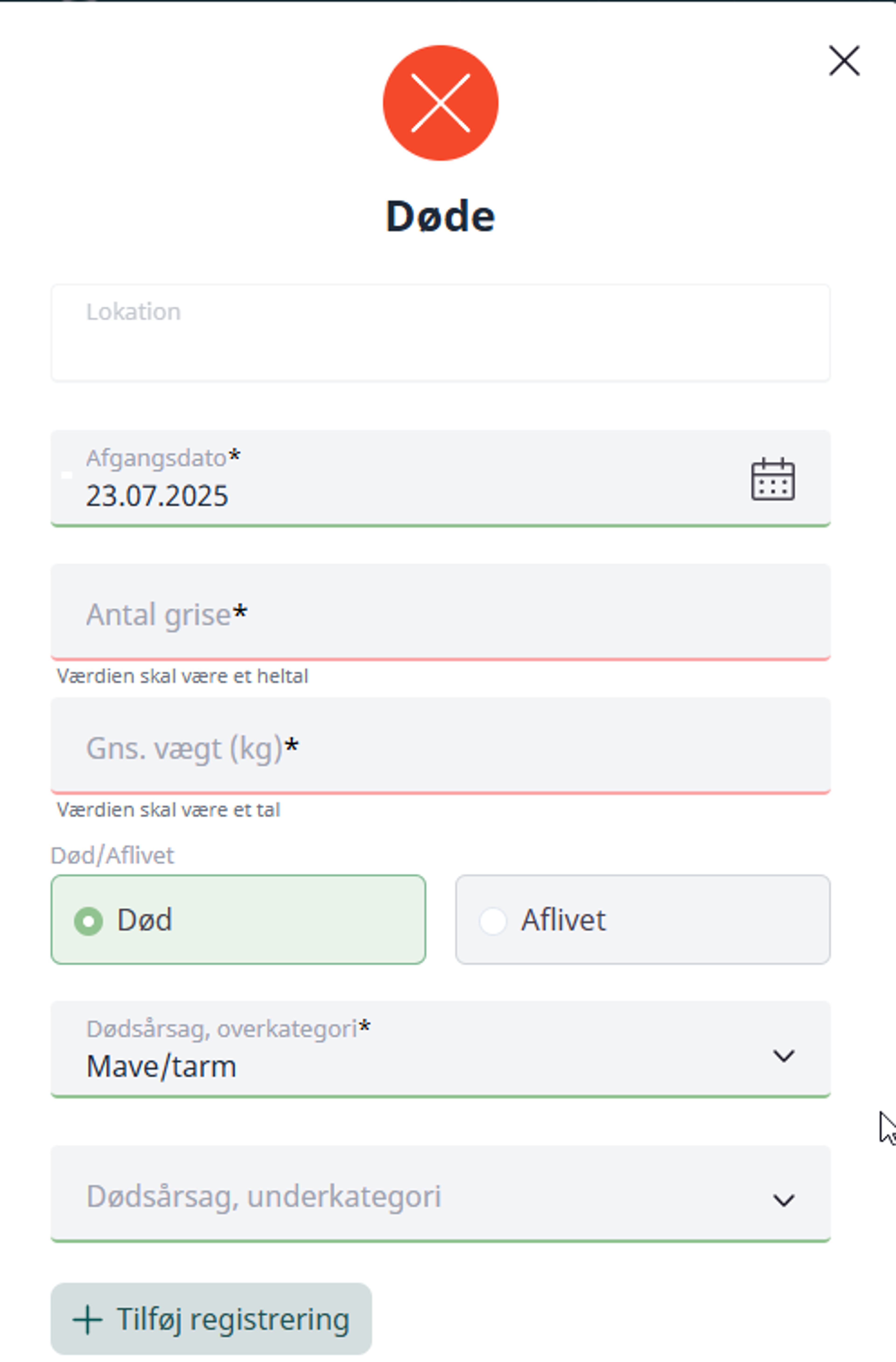
Task: Focus the Antal grise input field
Action: click(441, 612)
